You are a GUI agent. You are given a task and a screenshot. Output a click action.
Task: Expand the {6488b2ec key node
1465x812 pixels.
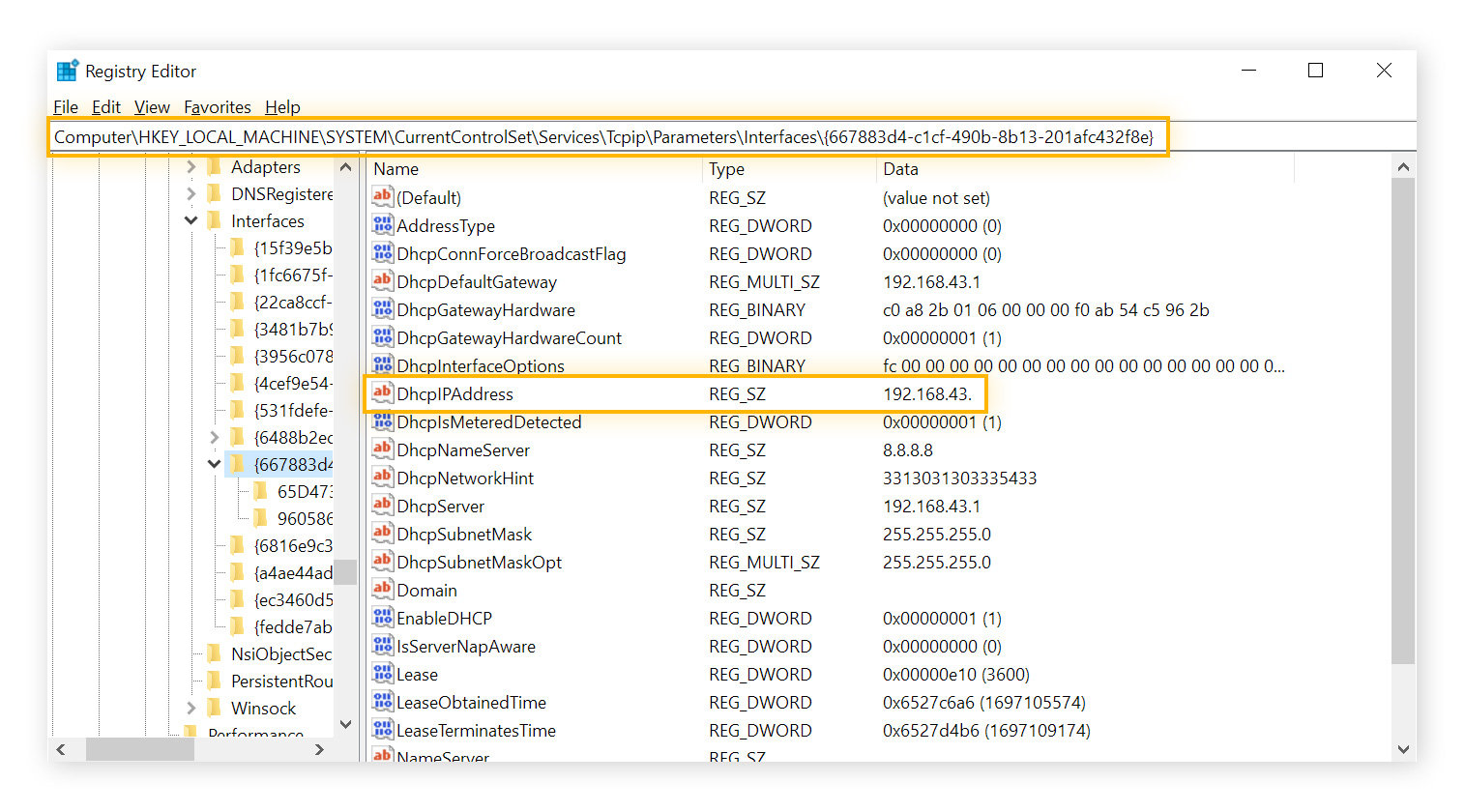215,437
